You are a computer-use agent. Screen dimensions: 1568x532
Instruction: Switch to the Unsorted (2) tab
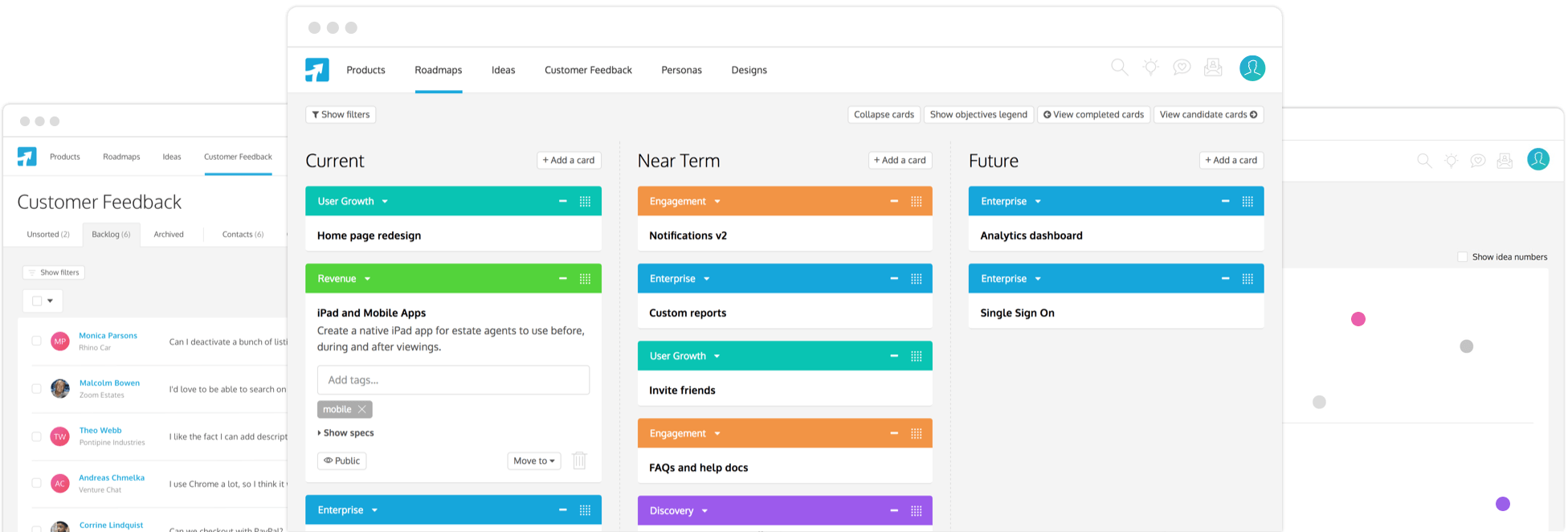pyautogui.click(x=48, y=235)
